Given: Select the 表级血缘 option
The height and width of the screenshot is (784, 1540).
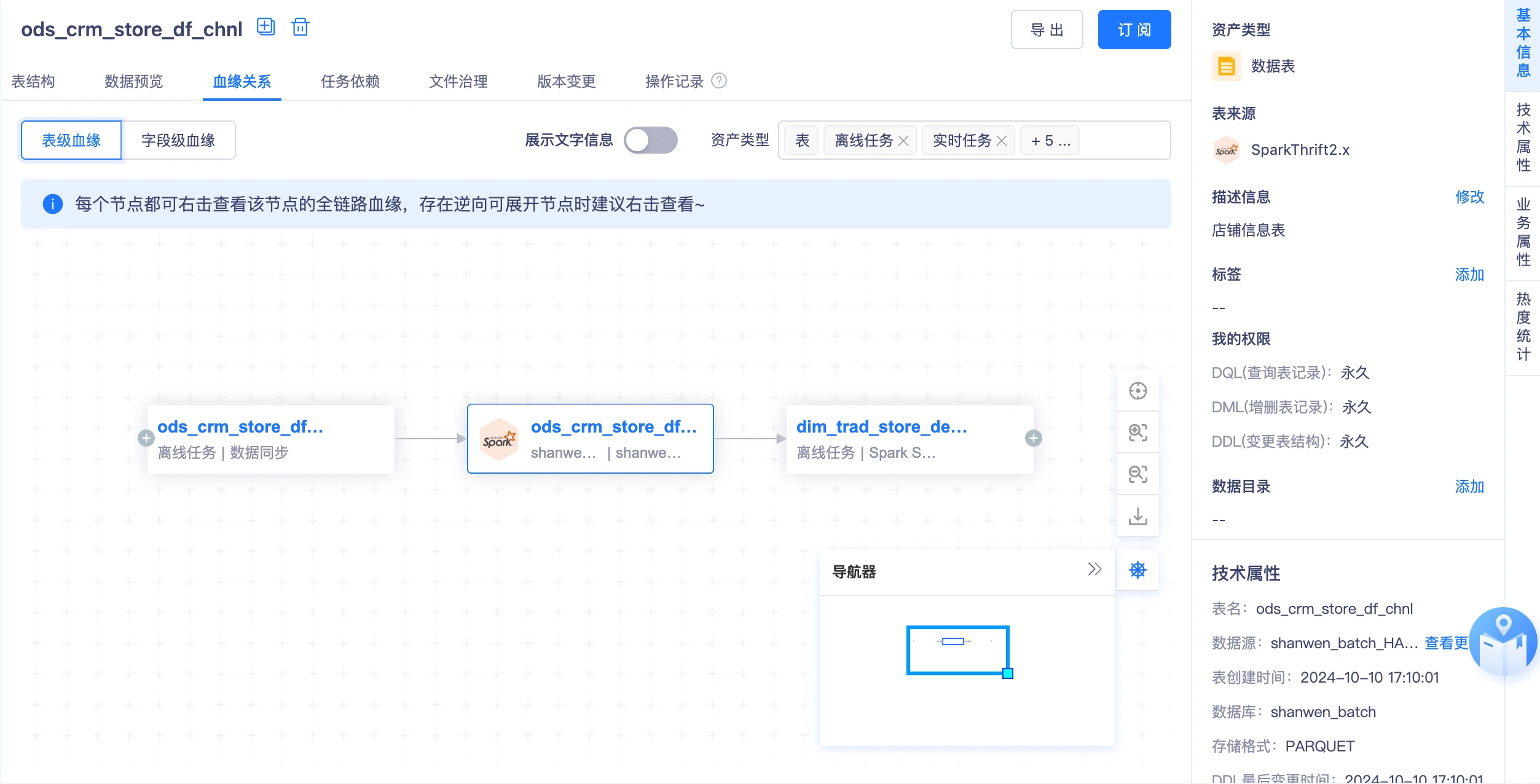Looking at the screenshot, I should 71,140.
